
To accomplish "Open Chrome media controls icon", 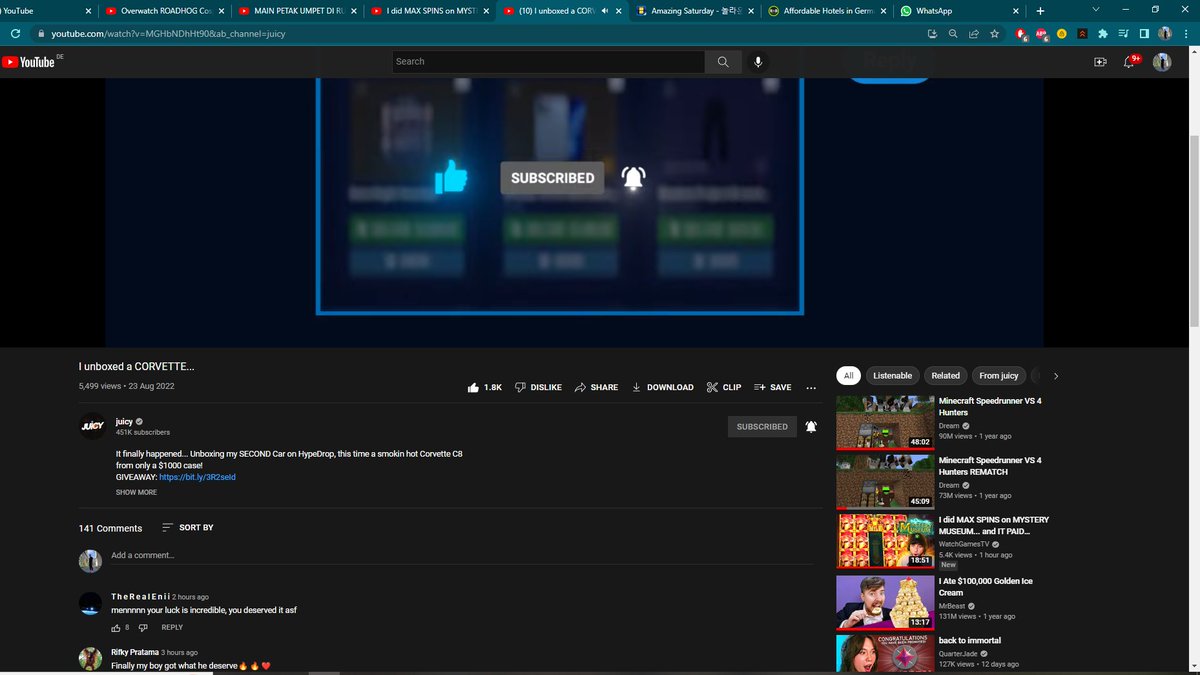I will 1123,33.
